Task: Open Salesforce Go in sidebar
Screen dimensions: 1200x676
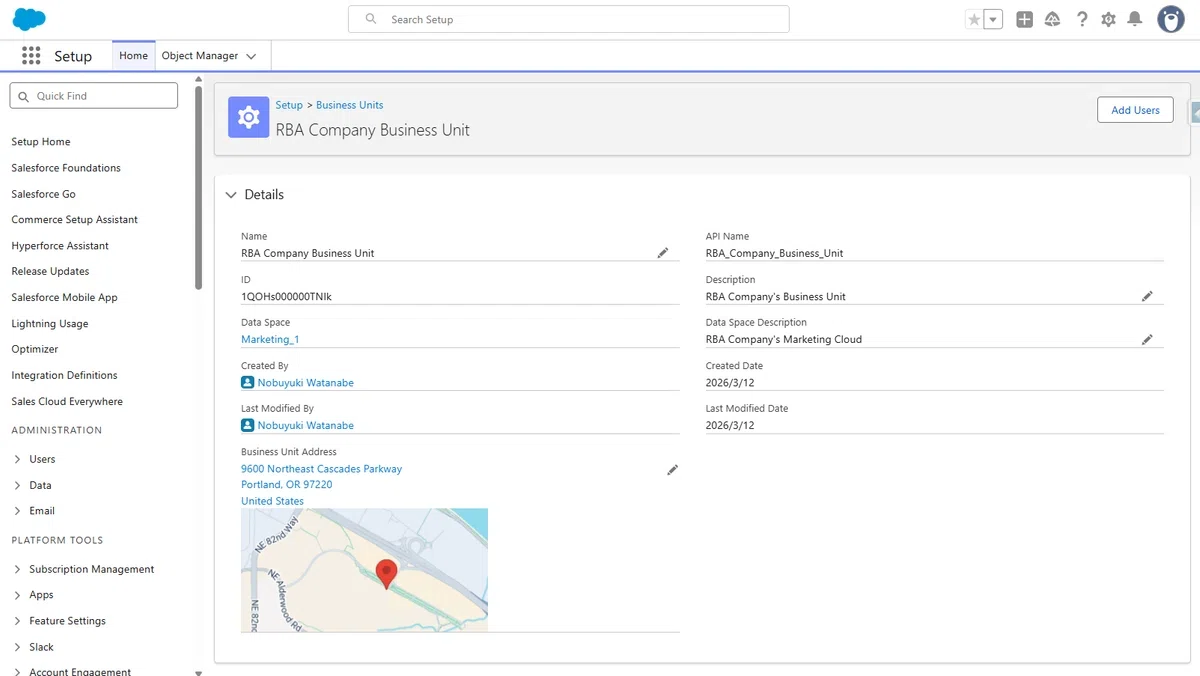Action: pyautogui.click(x=43, y=194)
